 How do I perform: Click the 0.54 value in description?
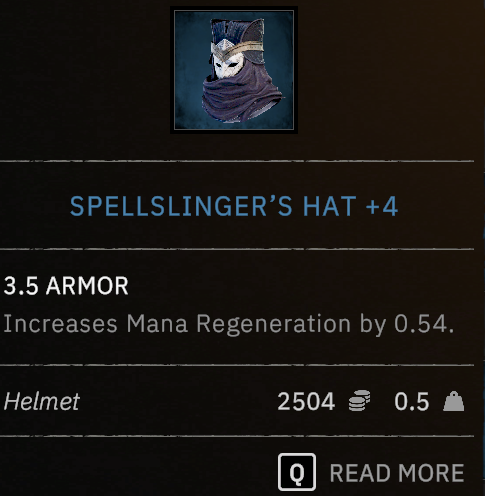tap(424, 324)
